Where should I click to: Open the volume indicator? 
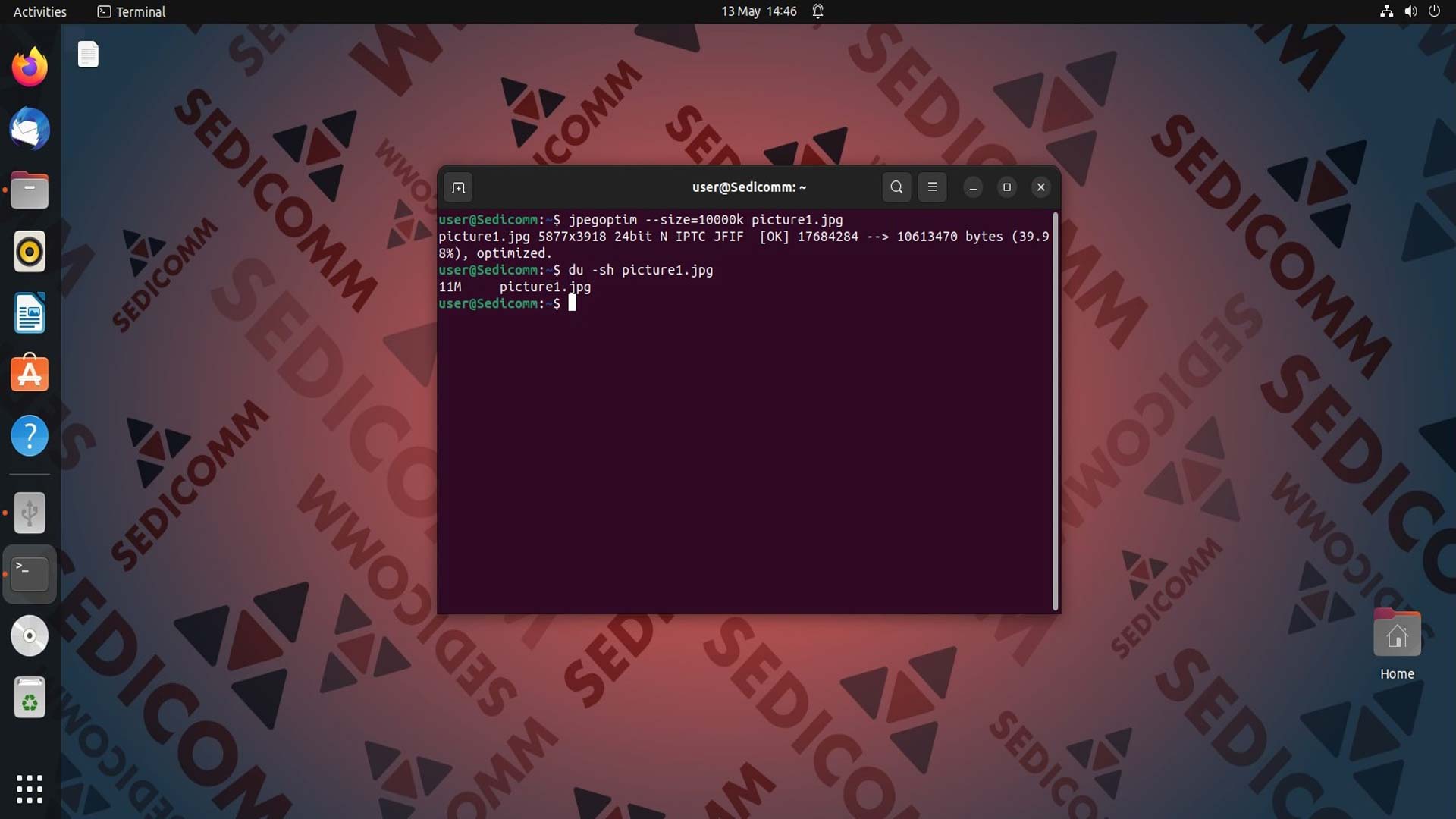(1410, 11)
